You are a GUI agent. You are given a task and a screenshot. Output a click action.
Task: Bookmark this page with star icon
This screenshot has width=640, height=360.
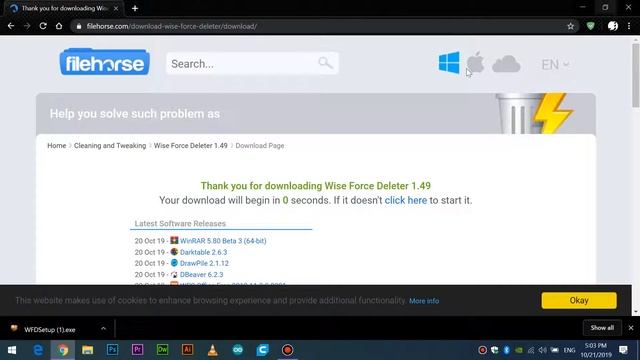click(571, 26)
